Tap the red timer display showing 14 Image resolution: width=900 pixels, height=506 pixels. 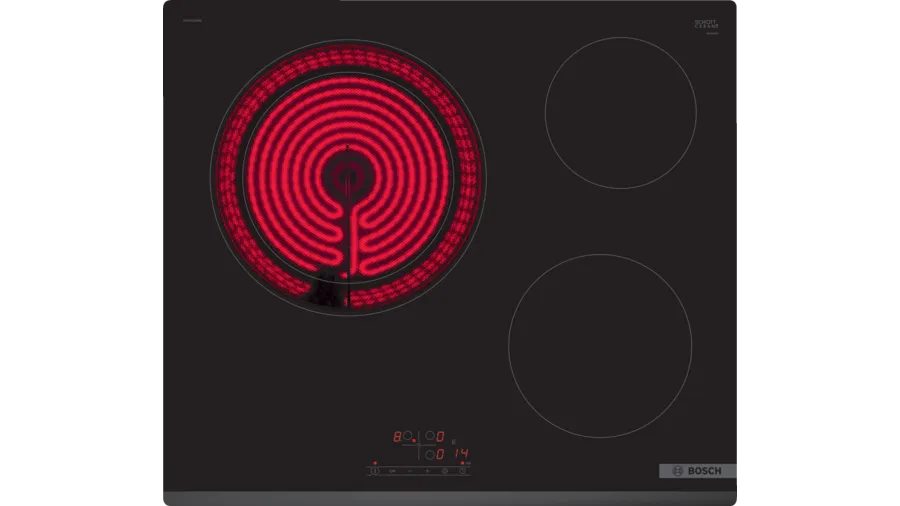pos(461,453)
